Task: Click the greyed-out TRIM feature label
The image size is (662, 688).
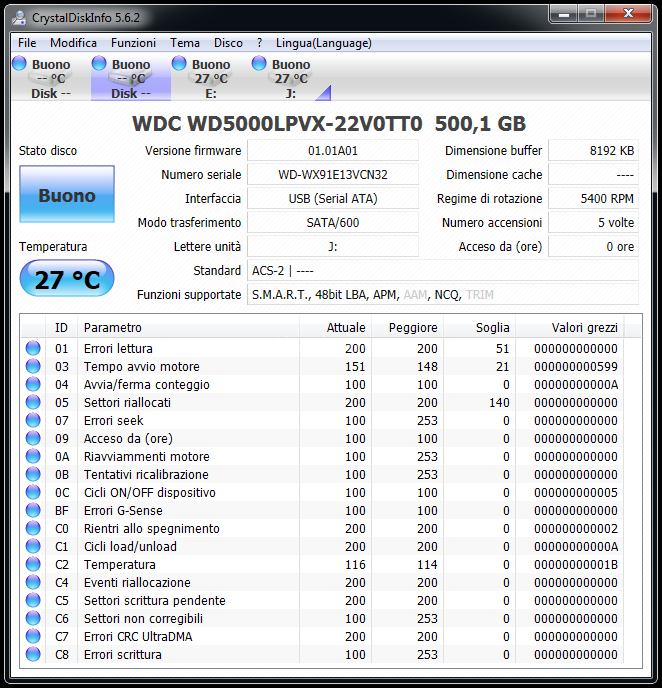Action: coord(480,295)
